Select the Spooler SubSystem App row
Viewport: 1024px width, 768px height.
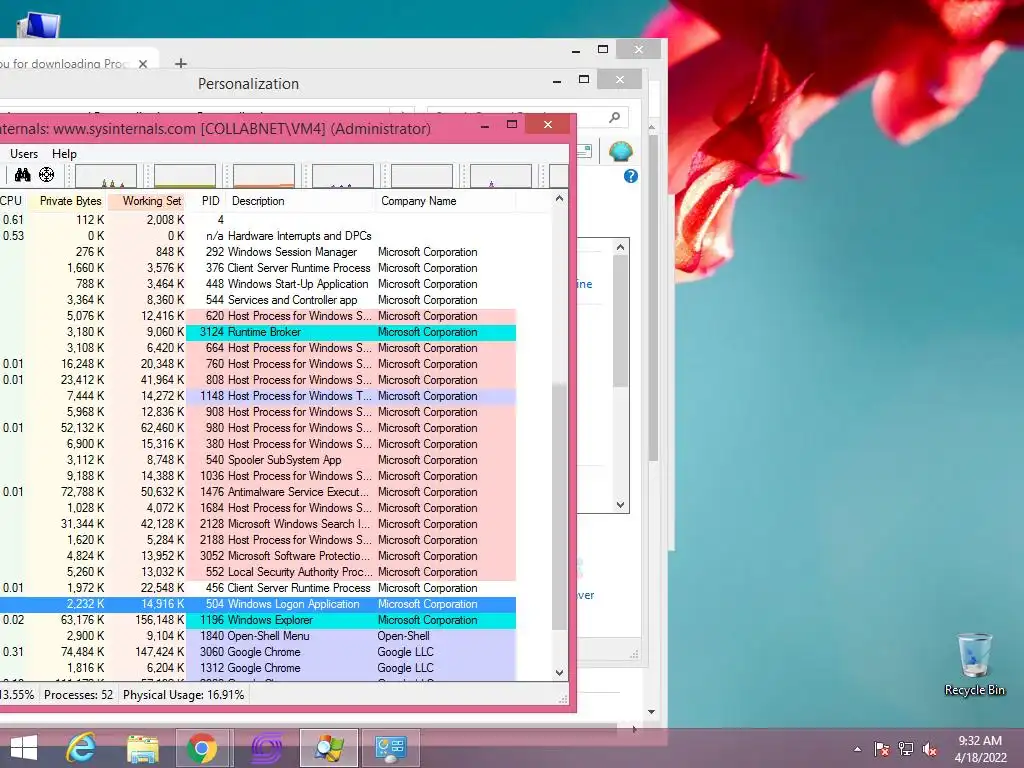tap(258, 460)
